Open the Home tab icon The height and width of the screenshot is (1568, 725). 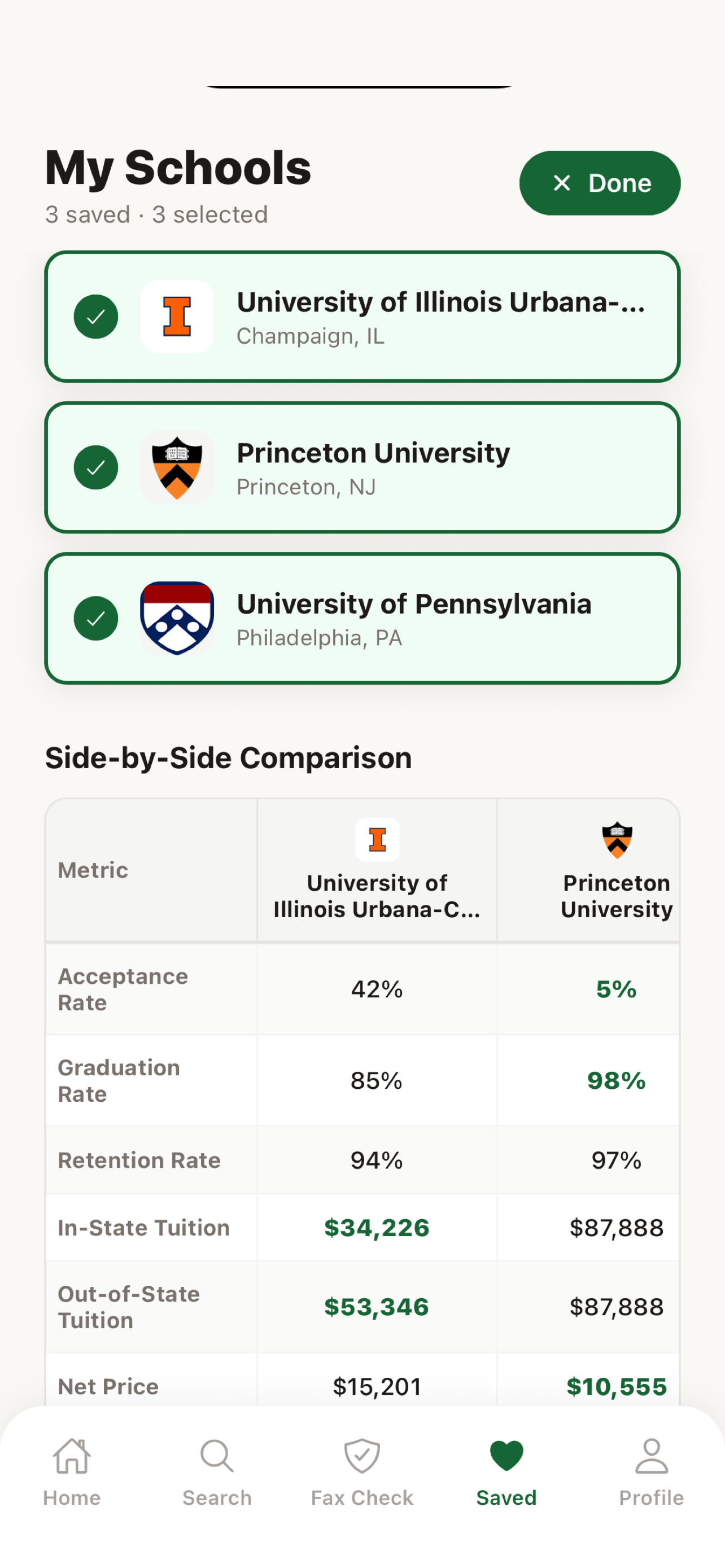click(72, 1456)
